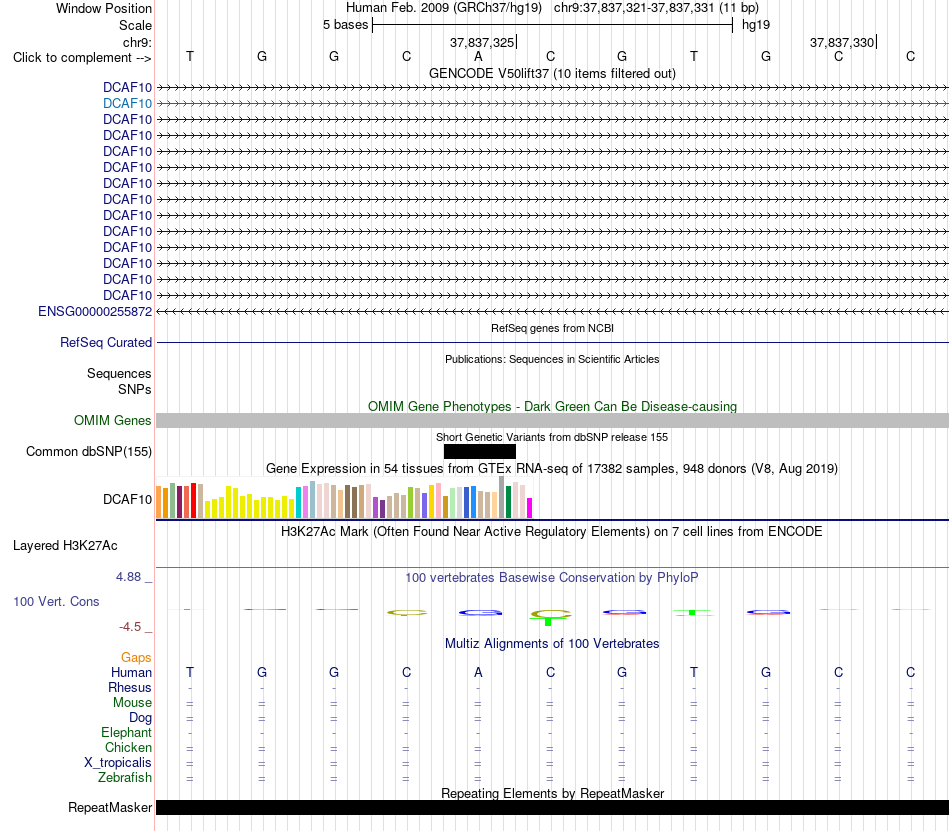Screen dimensions: 950x831
Task: Select the Zebrafish alignment row label
Action: click(x=125, y=778)
